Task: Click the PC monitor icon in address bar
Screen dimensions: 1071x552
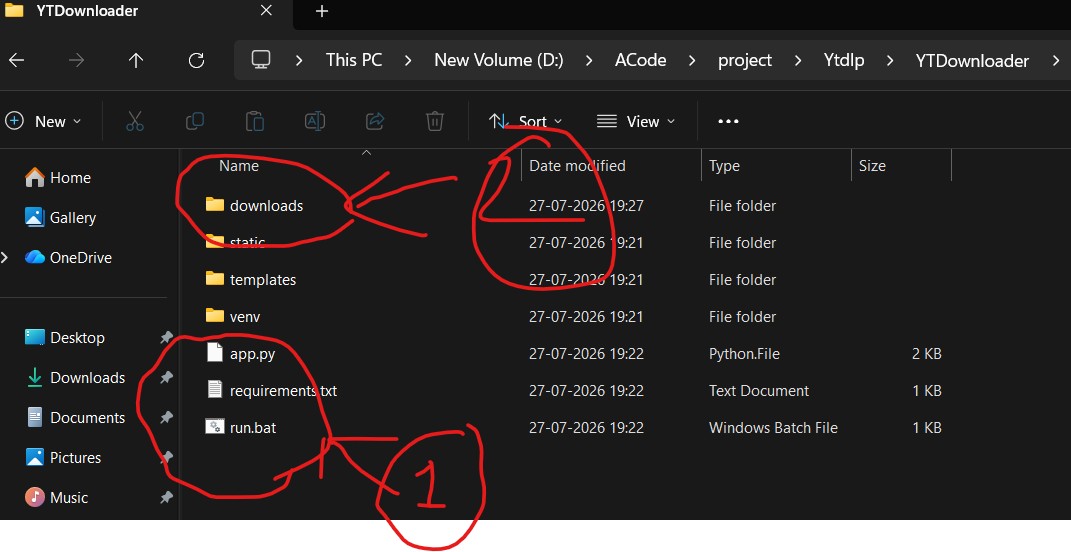Action: click(261, 59)
